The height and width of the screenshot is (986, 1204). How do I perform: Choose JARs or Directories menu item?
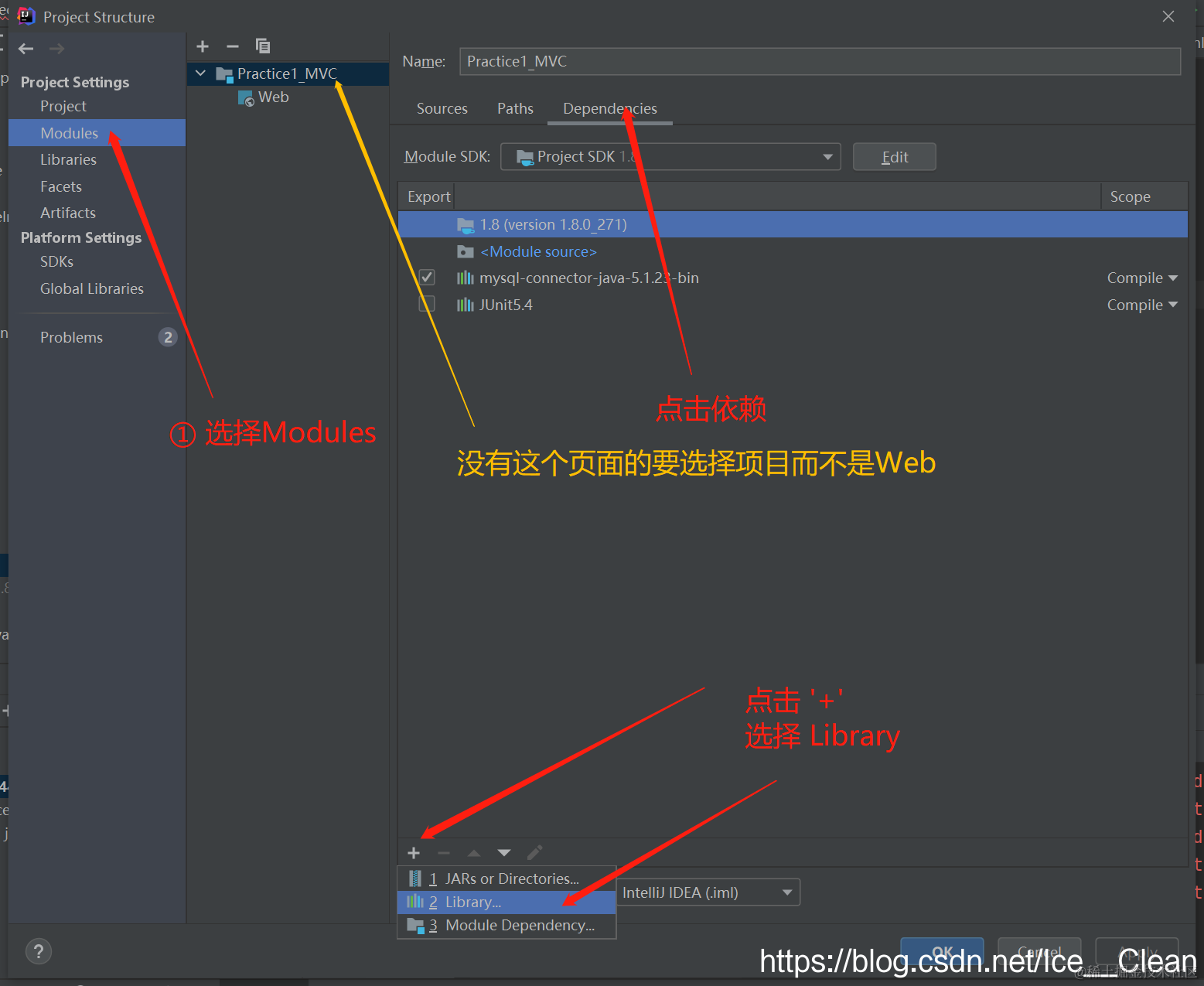click(x=506, y=879)
